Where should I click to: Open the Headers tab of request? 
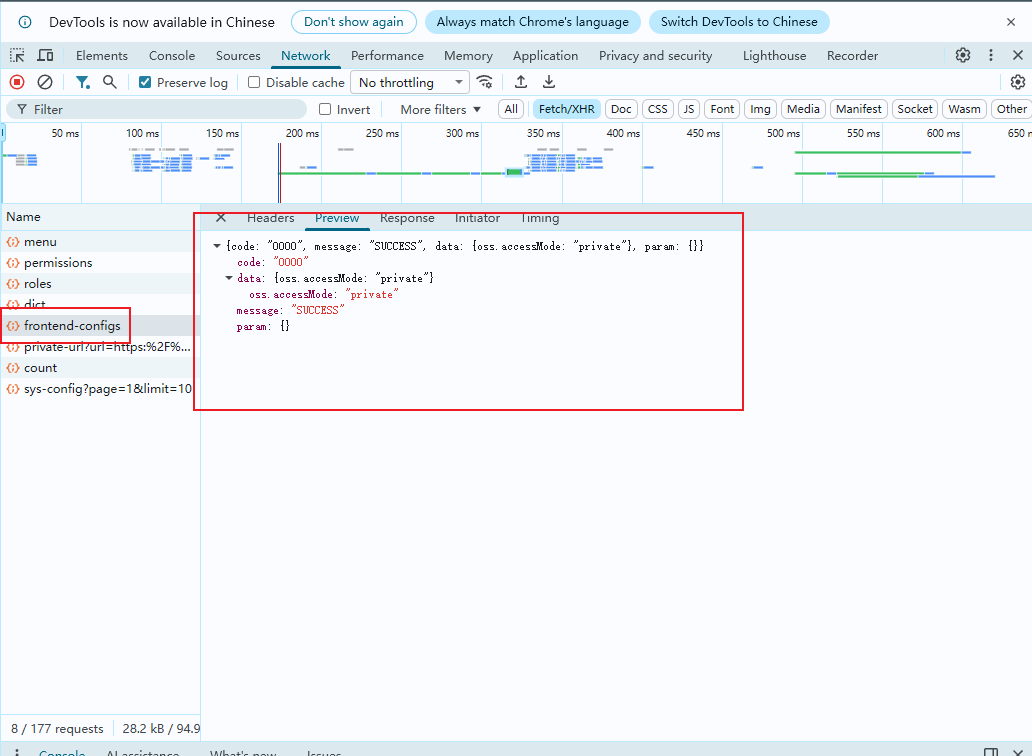coord(270,218)
